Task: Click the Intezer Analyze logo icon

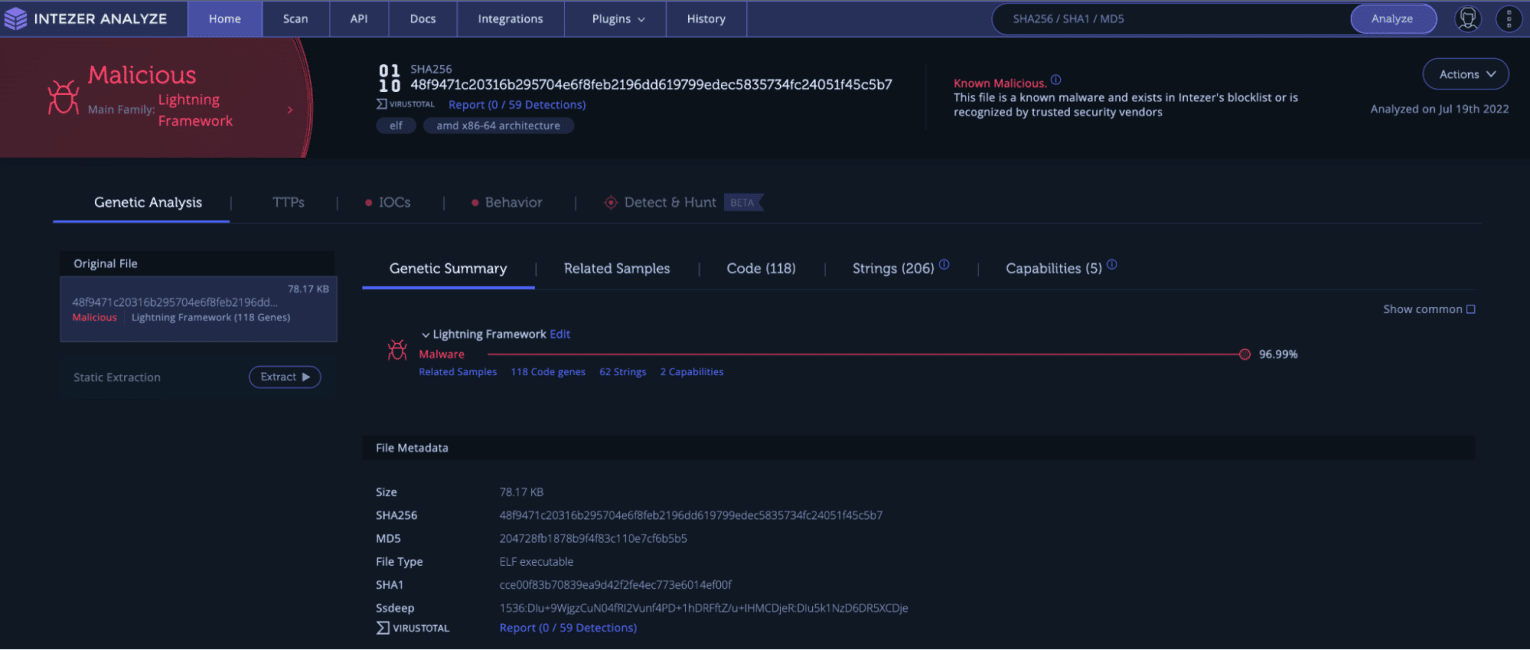Action: [x=18, y=19]
